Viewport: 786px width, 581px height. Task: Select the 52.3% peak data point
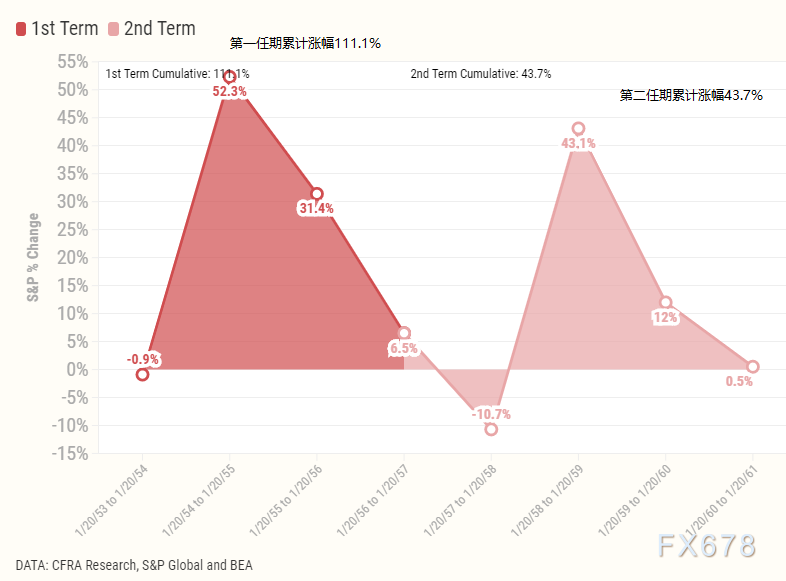(x=230, y=76)
